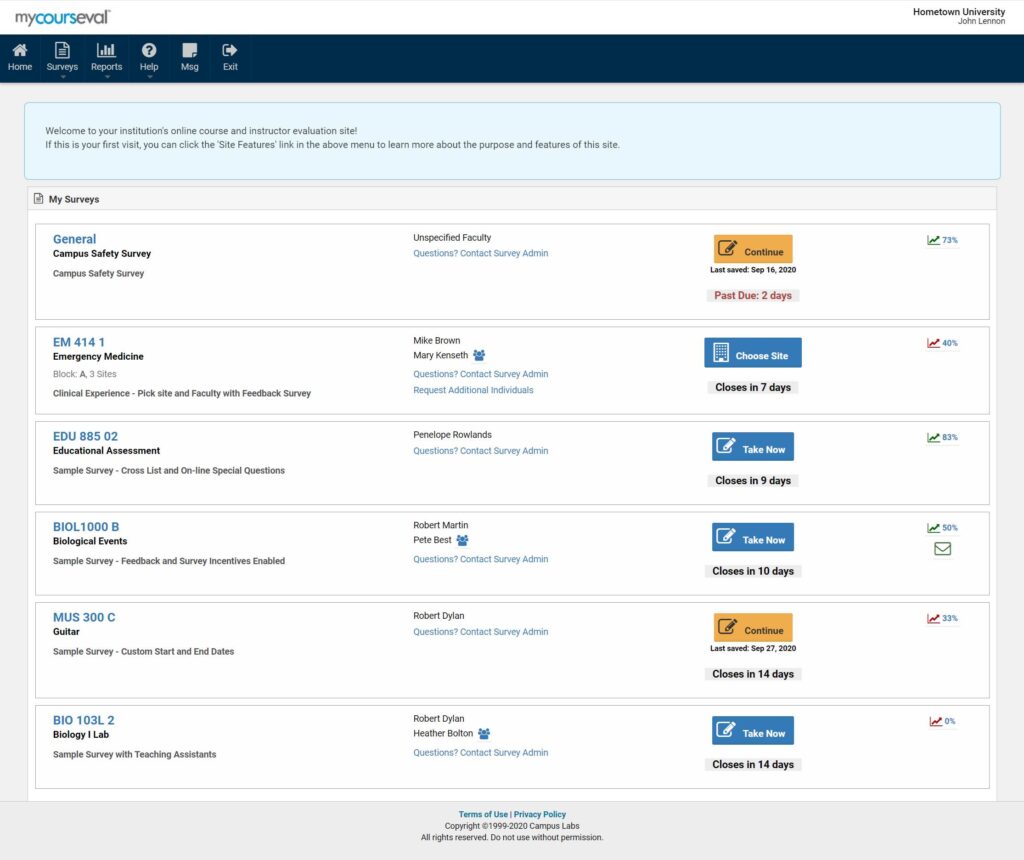
Task: Open Terms of Use link
Action: (483, 814)
